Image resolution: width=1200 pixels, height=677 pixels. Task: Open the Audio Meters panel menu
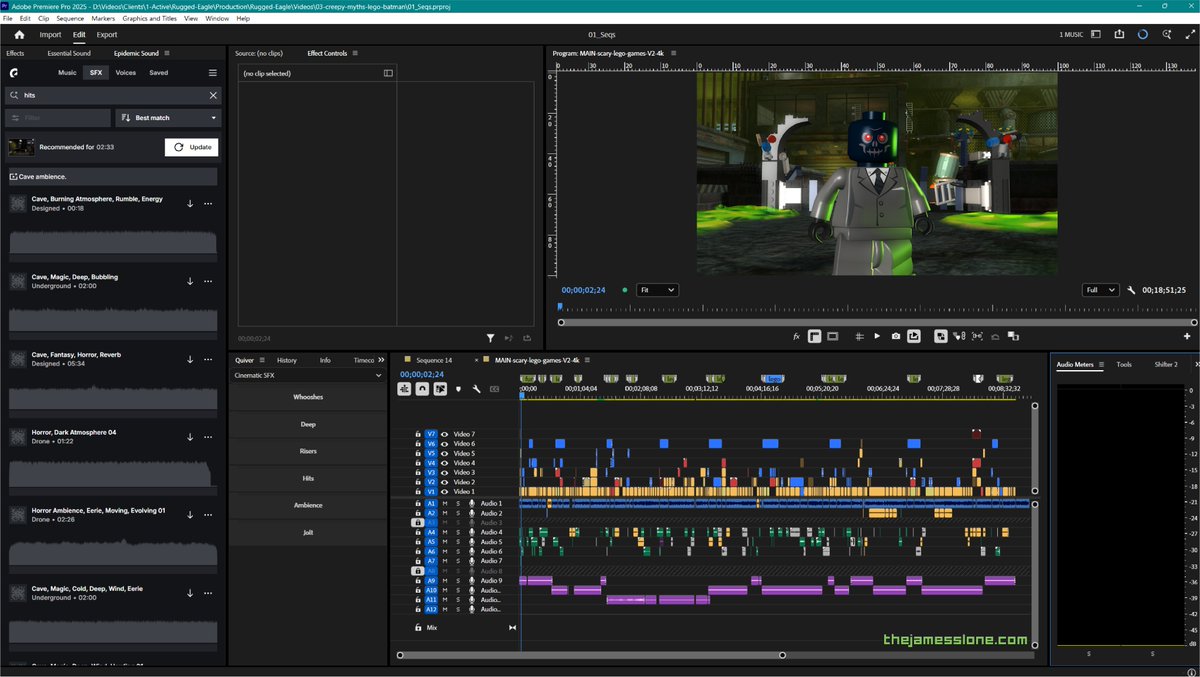pyautogui.click(x=1100, y=365)
